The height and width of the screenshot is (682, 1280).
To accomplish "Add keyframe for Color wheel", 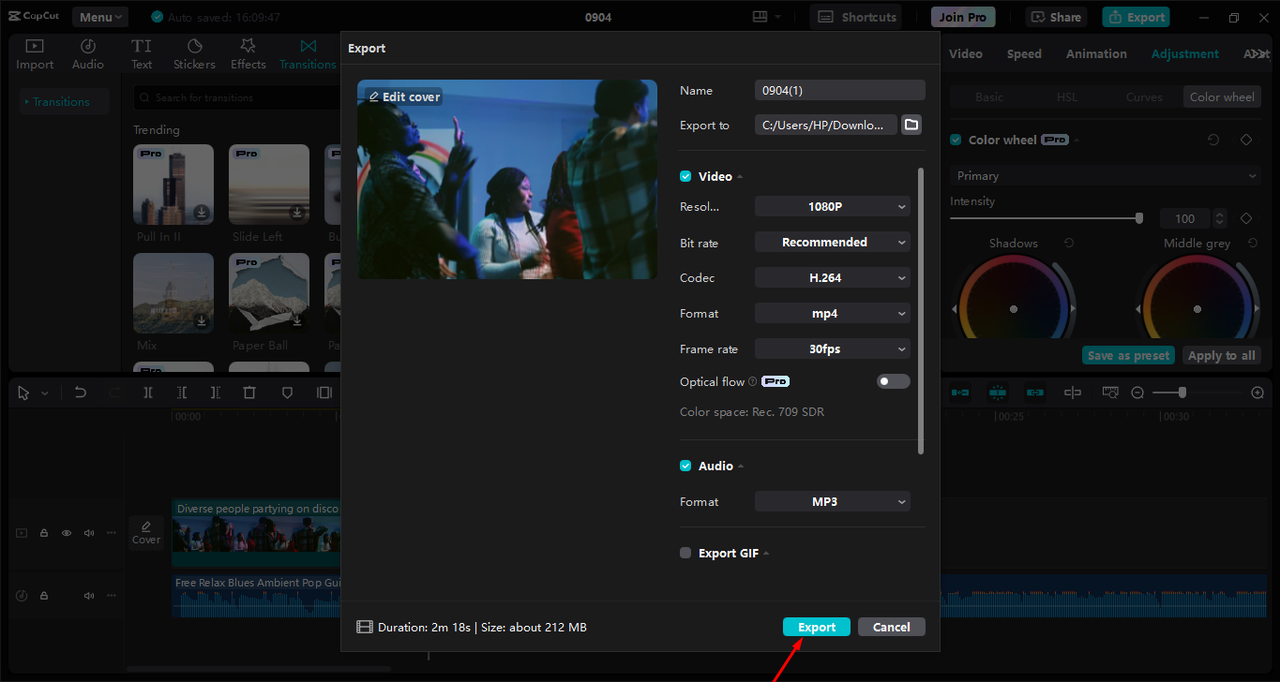I will point(1246,140).
